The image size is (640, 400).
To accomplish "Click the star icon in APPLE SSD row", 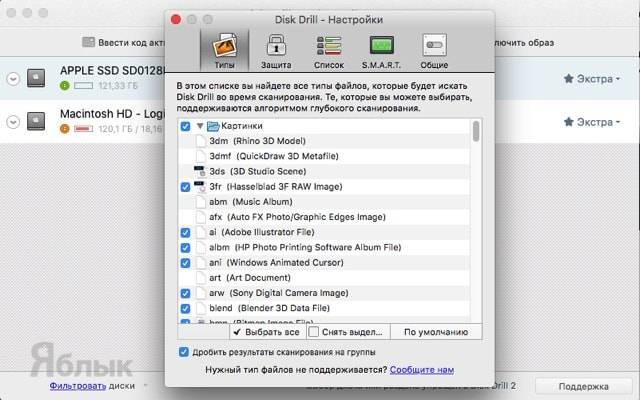I will 569,78.
